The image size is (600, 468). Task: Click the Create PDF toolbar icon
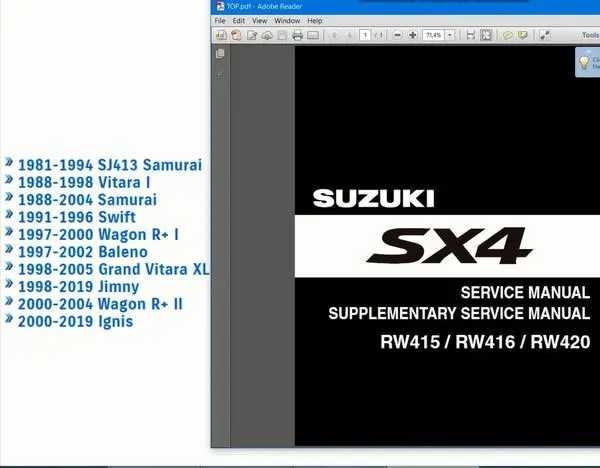pyautogui.click(x=236, y=35)
